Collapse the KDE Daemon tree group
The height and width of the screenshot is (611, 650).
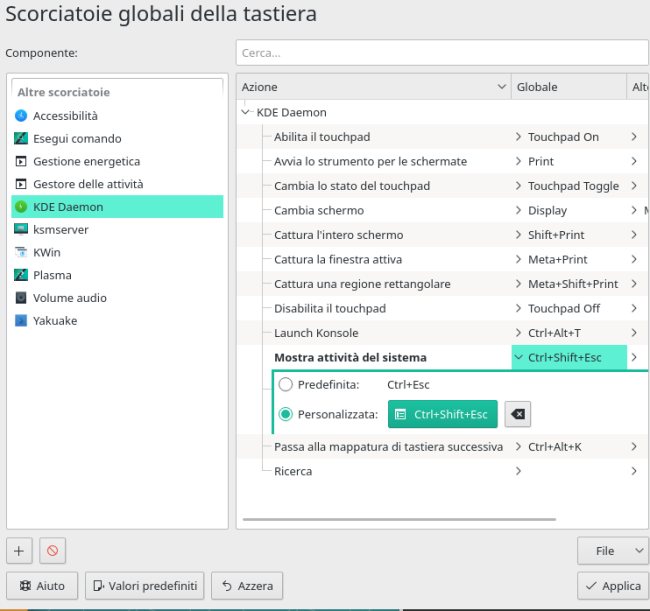point(245,112)
